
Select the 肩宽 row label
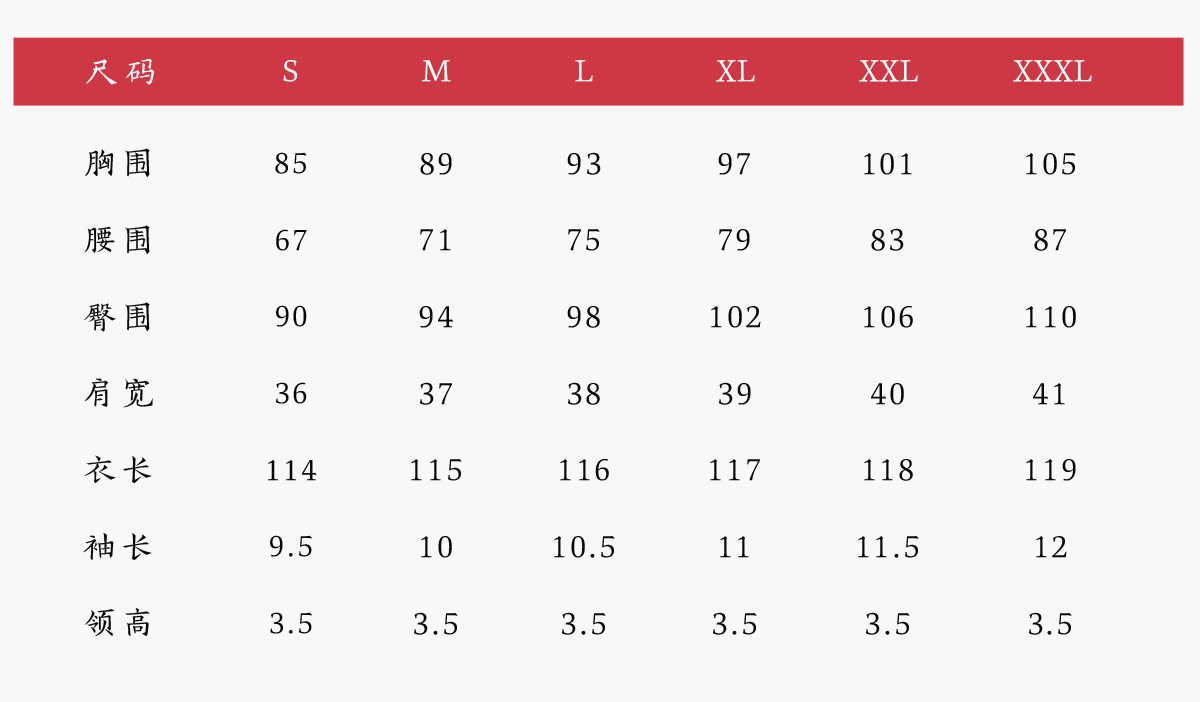[118, 394]
